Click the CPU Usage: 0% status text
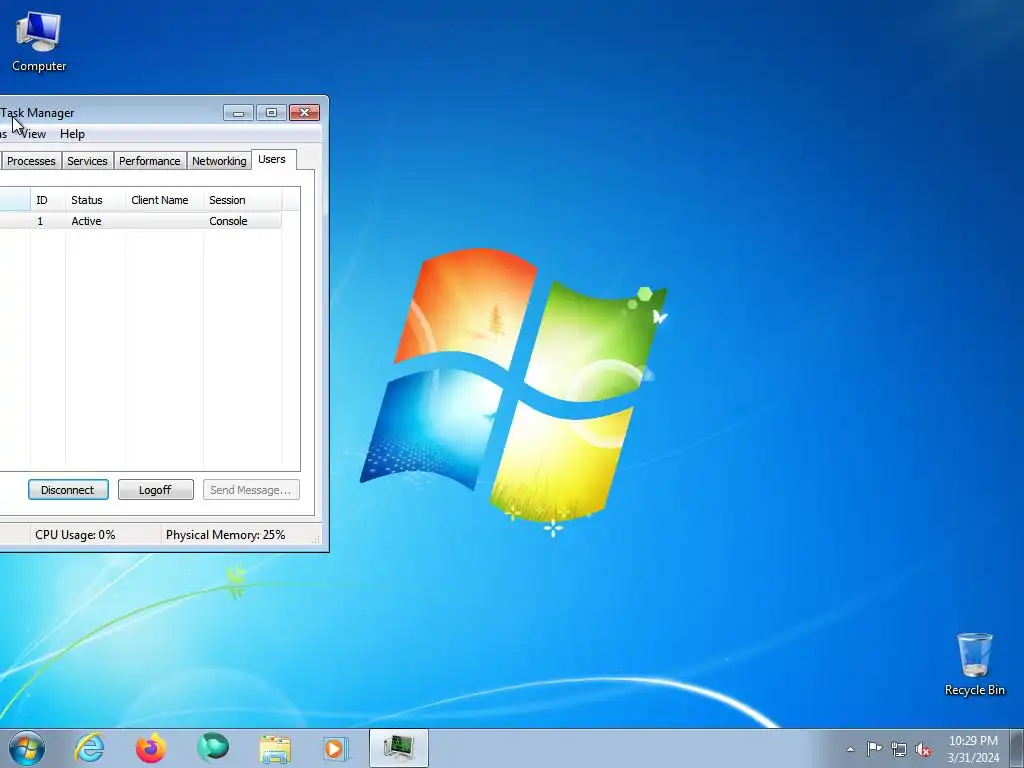Image resolution: width=1024 pixels, height=768 pixels. [x=75, y=535]
